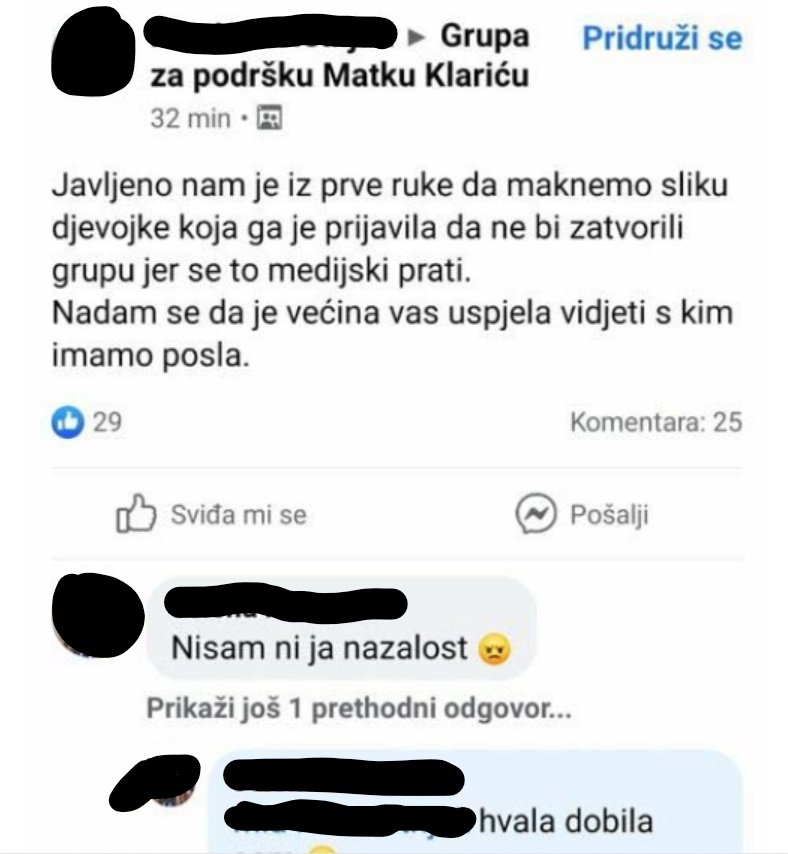The height and width of the screenshot is (854, 788).
Task: Open the redacted post author name
Action: [x=271, y=35]
